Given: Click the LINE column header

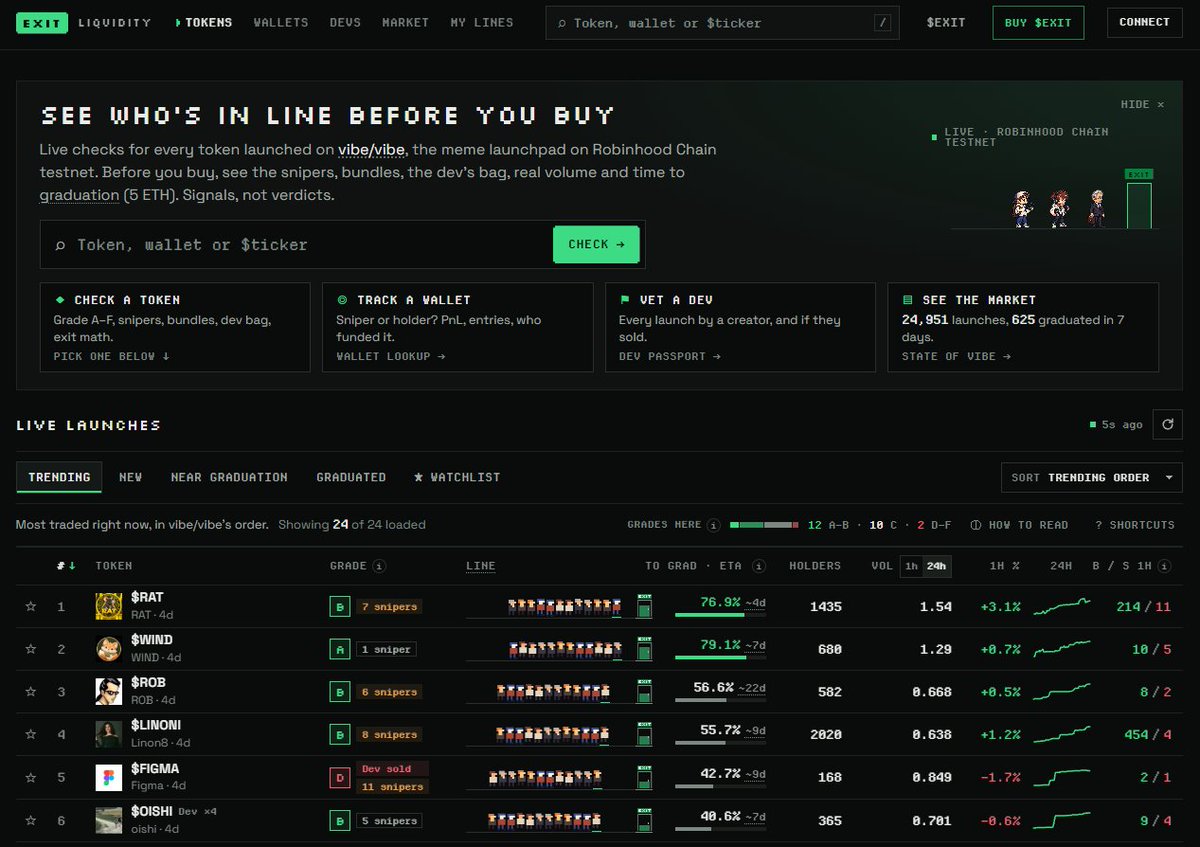Looking at the screenshot, I should [x=481, y=566].
